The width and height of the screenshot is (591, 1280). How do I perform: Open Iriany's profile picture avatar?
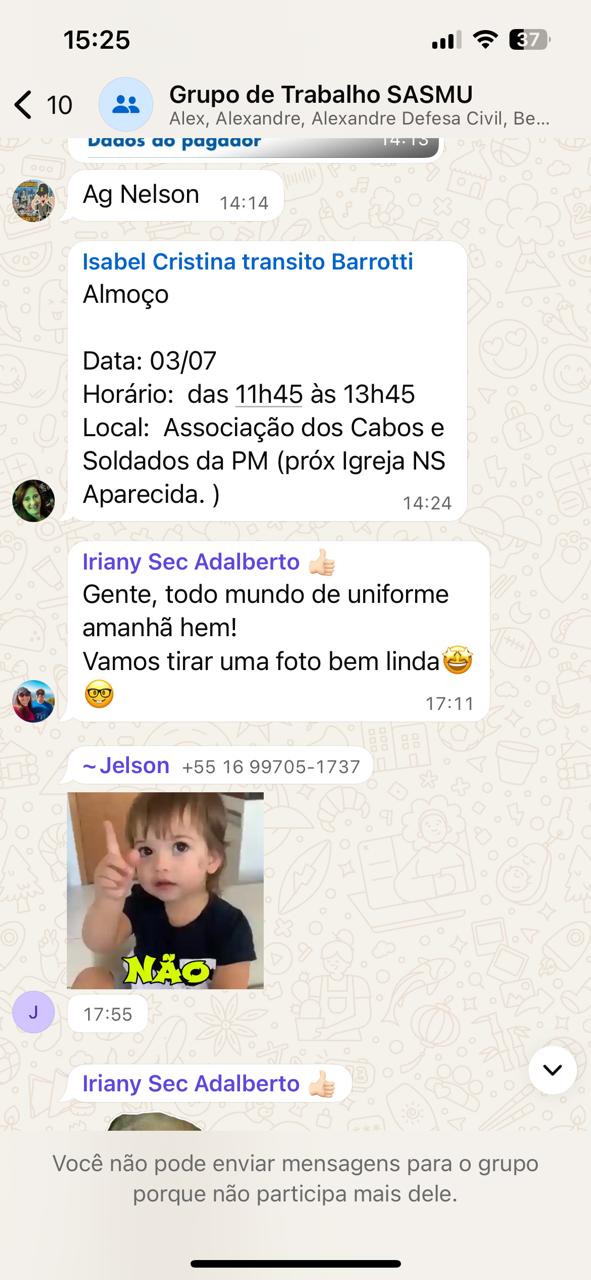[x=33, y=701]
